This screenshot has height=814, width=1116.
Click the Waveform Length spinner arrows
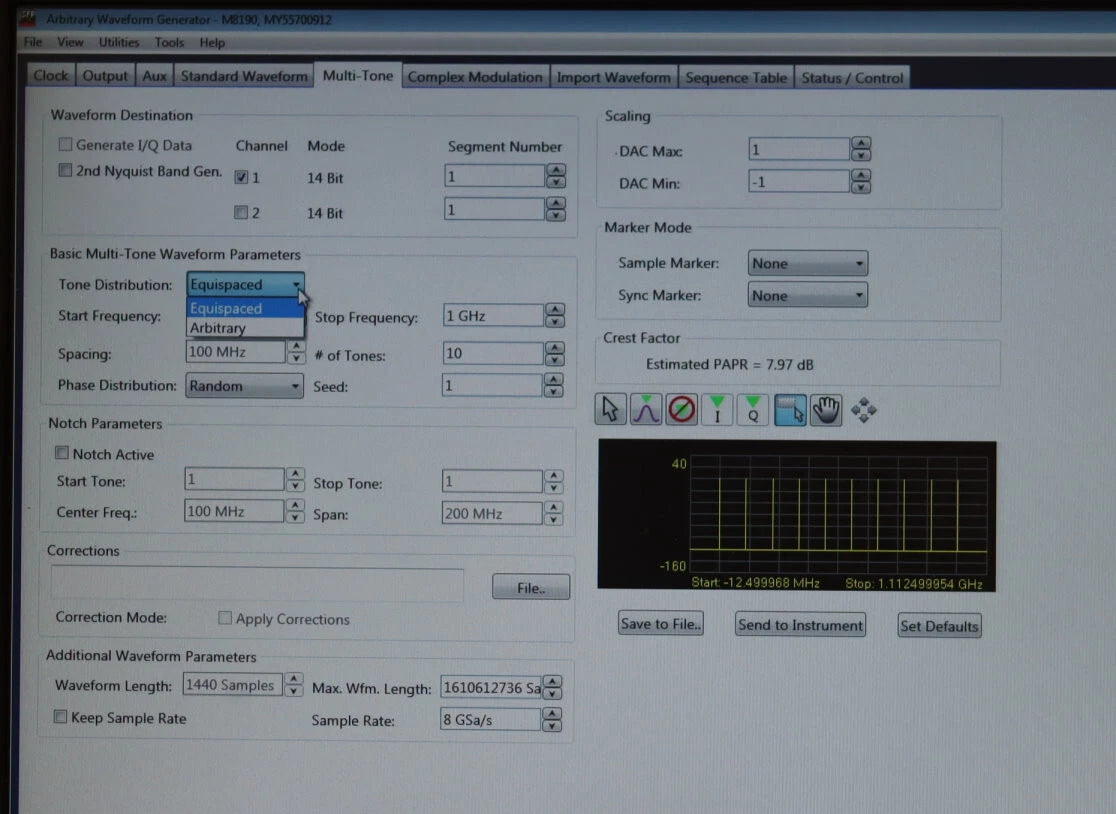293,684
